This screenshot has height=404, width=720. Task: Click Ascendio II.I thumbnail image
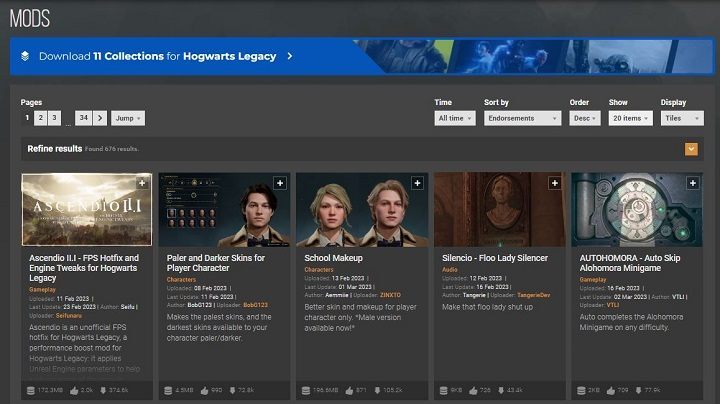[x=87, y=209]
